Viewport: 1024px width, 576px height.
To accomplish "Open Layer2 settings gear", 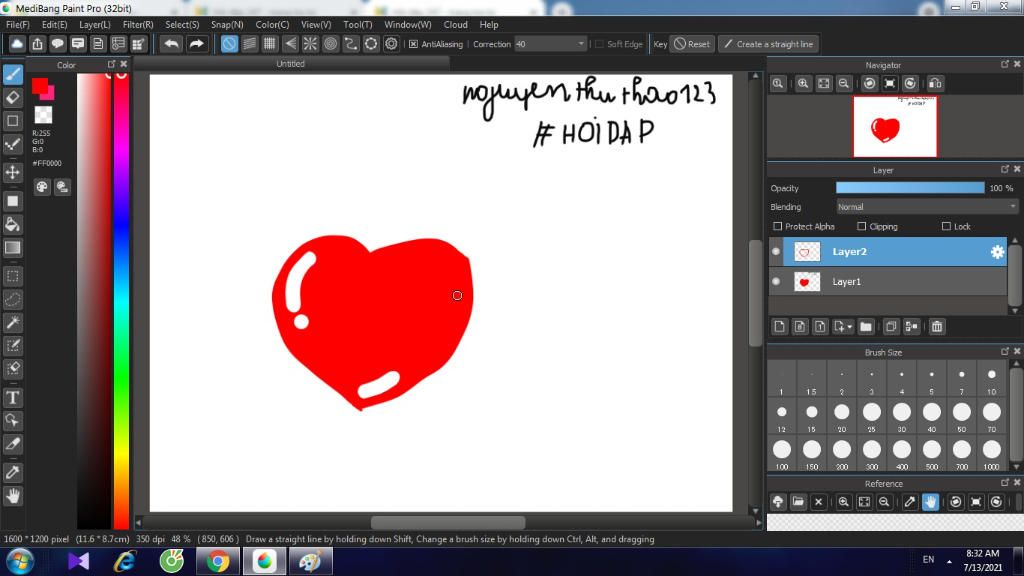I will click(997, 252).
